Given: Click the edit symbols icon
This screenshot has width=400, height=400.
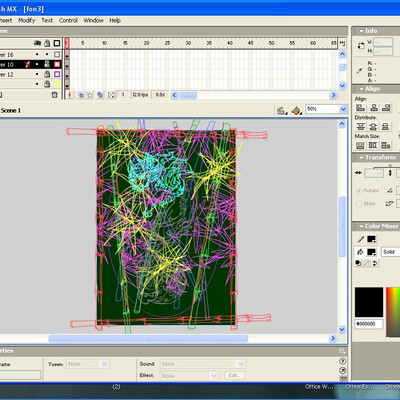Looking at the screenshot, I should [296, 110].
